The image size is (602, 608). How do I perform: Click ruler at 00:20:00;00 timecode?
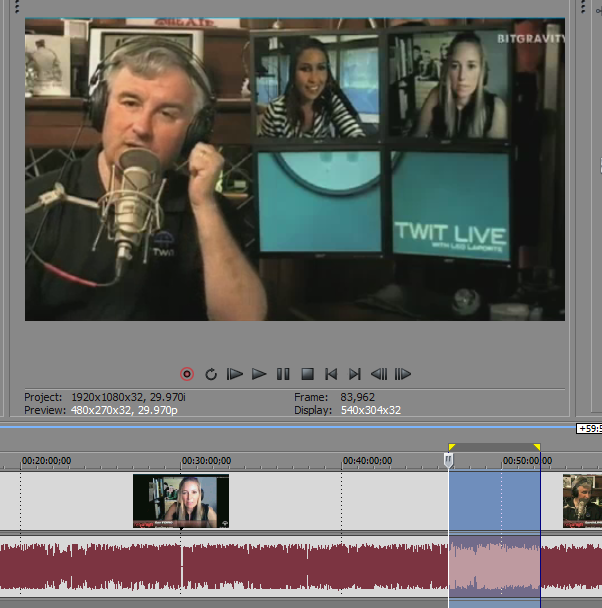(x=46, y=461)
